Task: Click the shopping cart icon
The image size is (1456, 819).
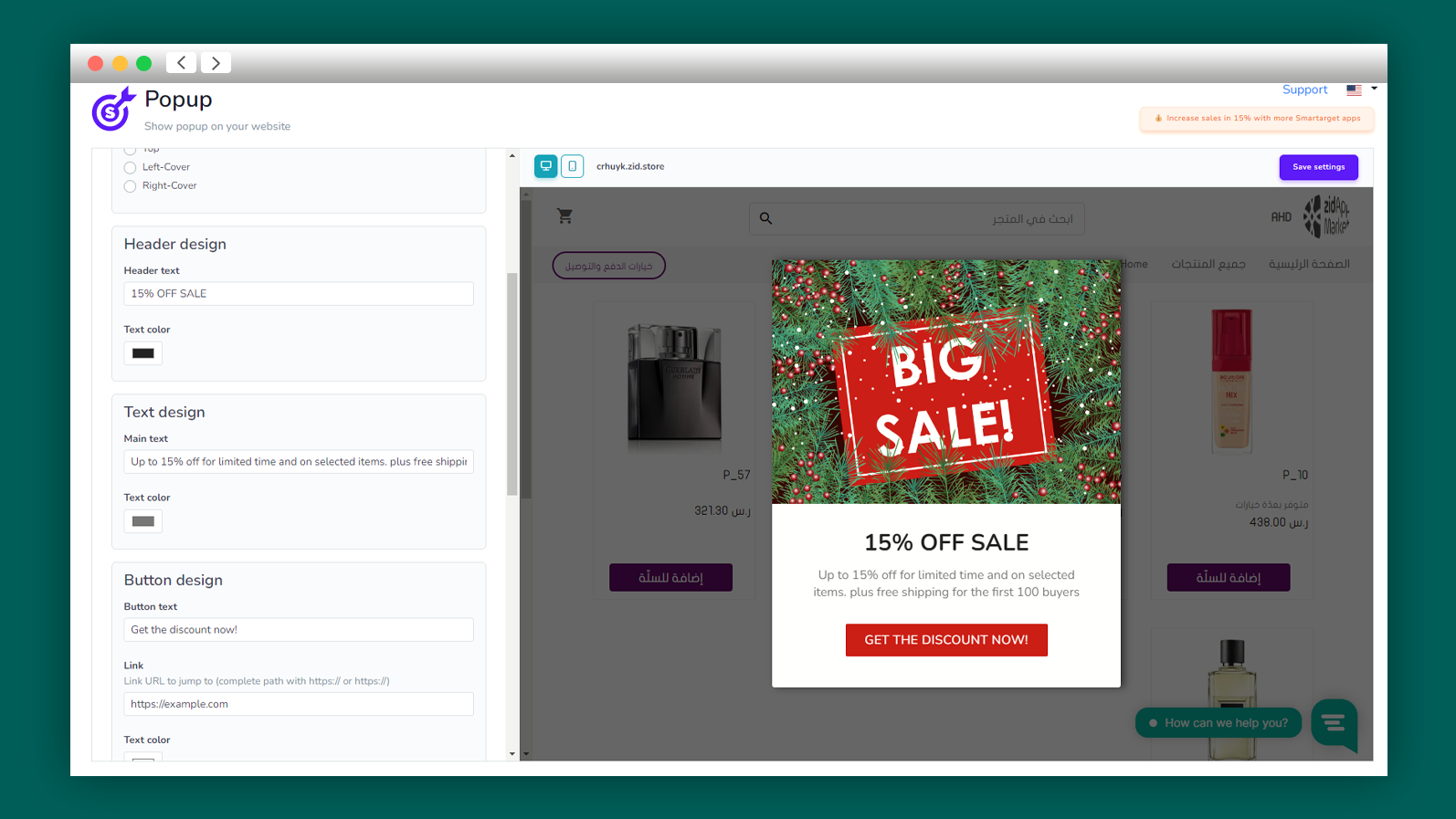Action: pyautogui.click(x=564, y=216)
